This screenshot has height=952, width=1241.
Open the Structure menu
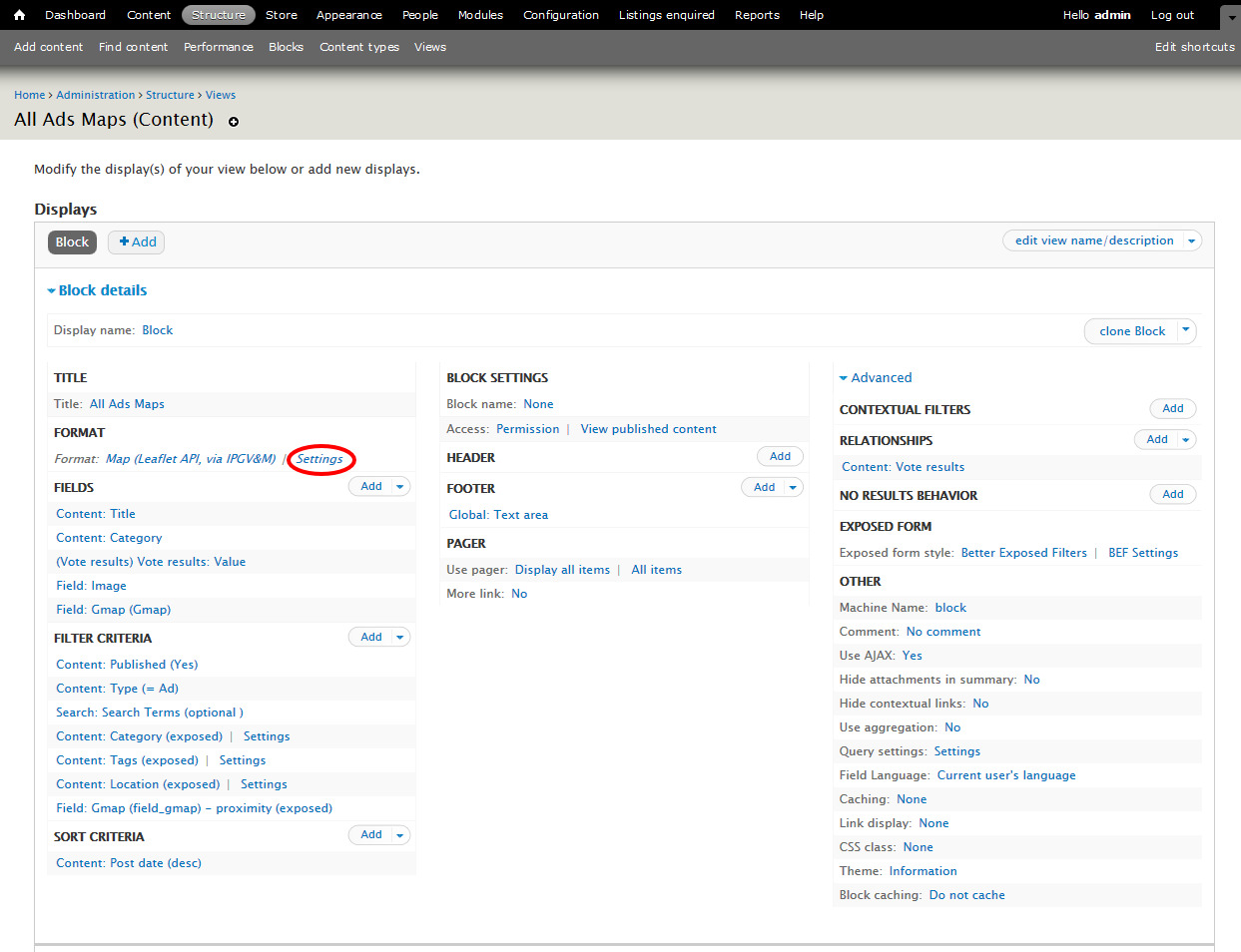[x=218, y=15]
